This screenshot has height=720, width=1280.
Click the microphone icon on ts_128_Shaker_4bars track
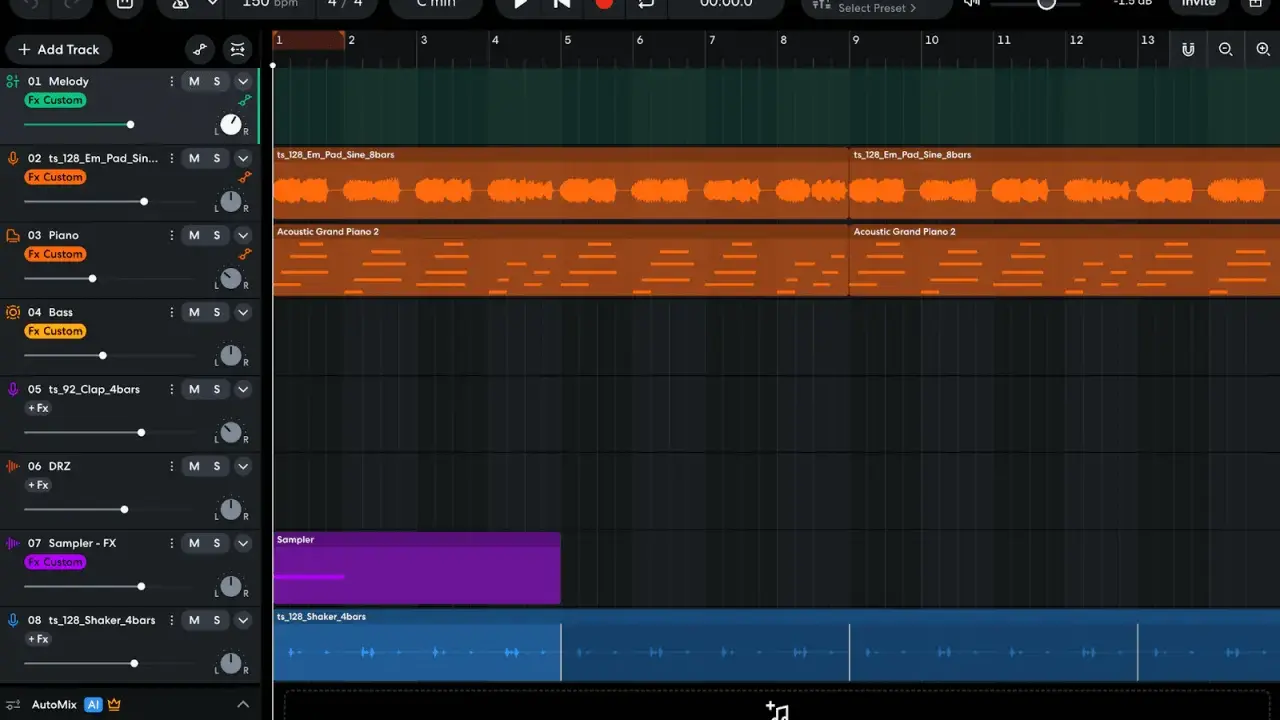pos(13,620)
